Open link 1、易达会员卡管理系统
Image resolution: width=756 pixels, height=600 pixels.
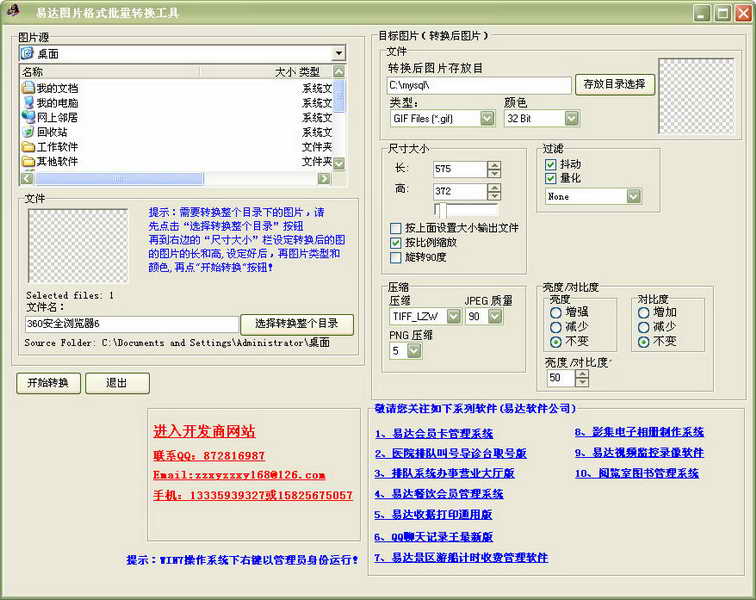[x=434, y=434]
